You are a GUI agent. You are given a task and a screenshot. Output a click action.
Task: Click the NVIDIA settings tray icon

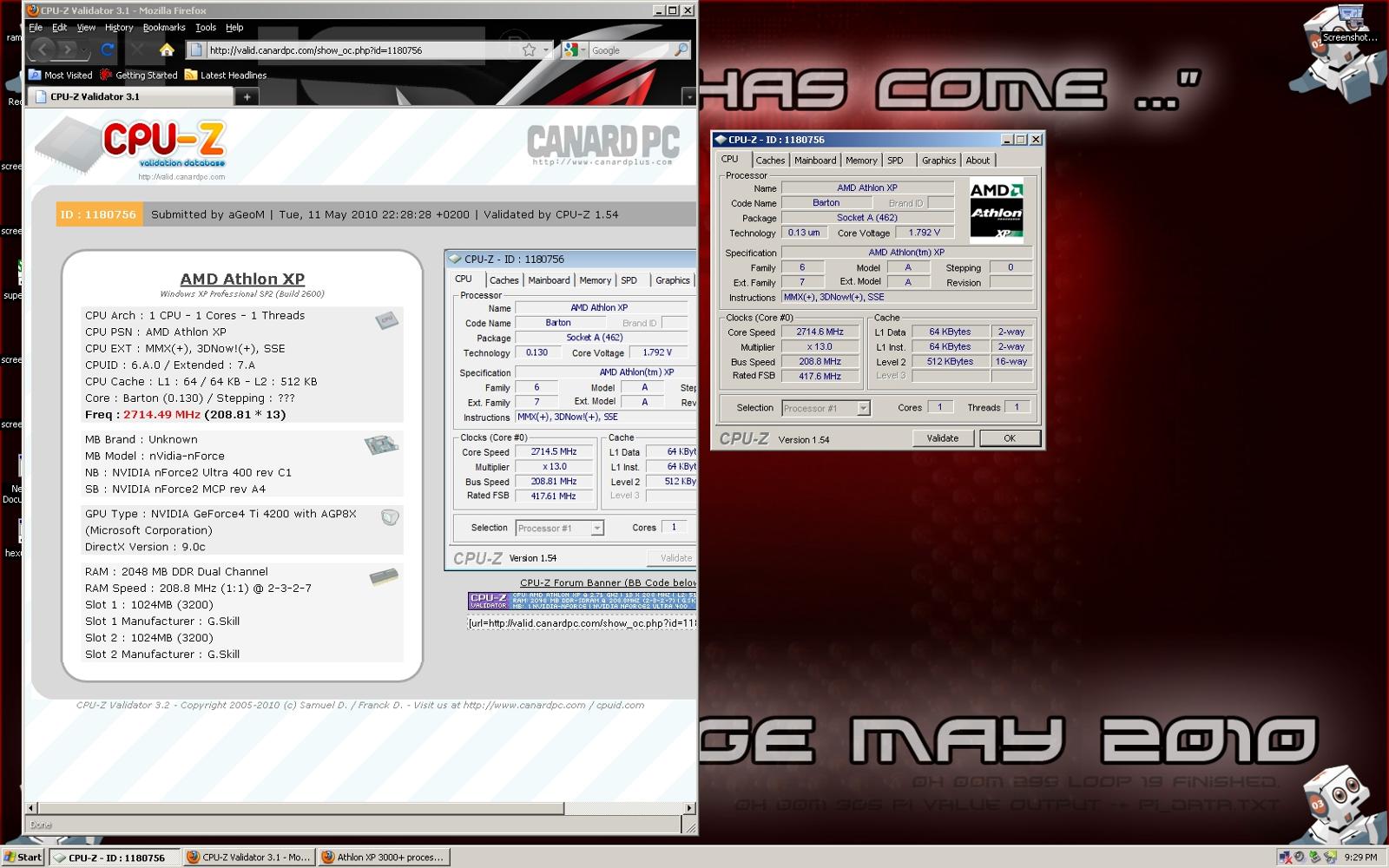pyautogui.click(x=1329, y=857)
